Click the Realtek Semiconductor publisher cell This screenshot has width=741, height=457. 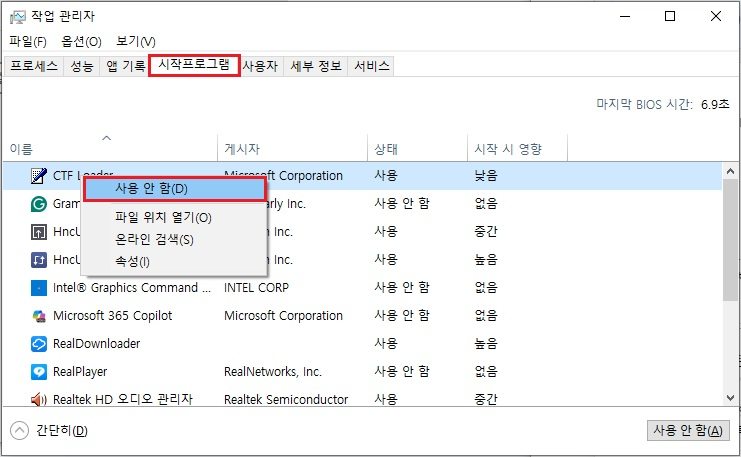tap(286, 400)
